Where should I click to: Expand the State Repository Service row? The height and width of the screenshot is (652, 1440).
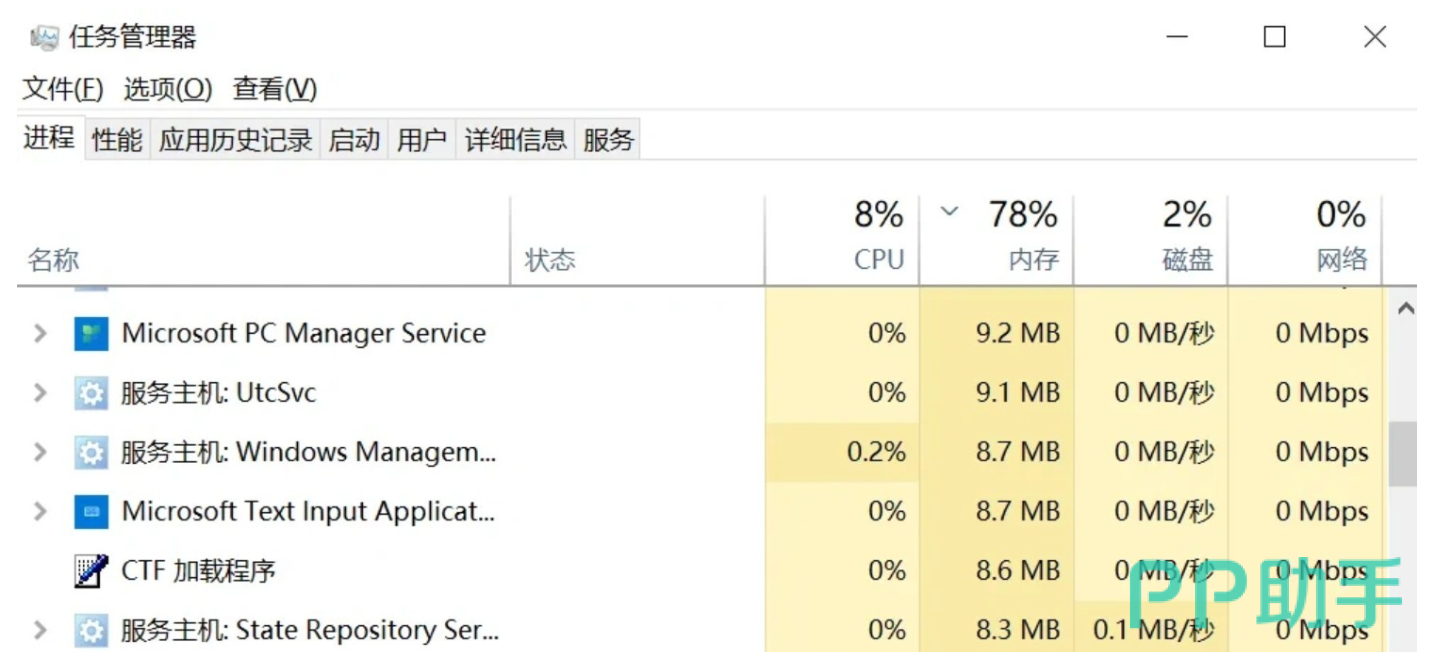[x=40, y=631]
